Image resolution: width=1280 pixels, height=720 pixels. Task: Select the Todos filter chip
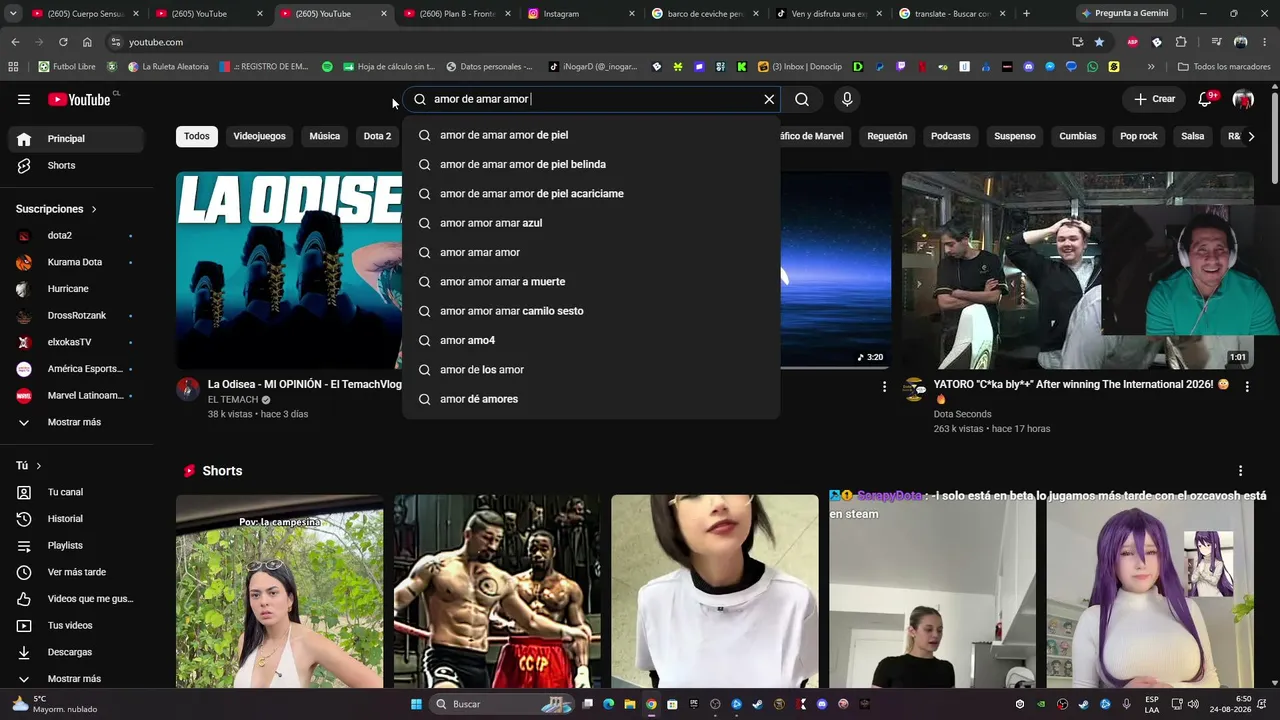pyautogui.click(x=197, y=136)
